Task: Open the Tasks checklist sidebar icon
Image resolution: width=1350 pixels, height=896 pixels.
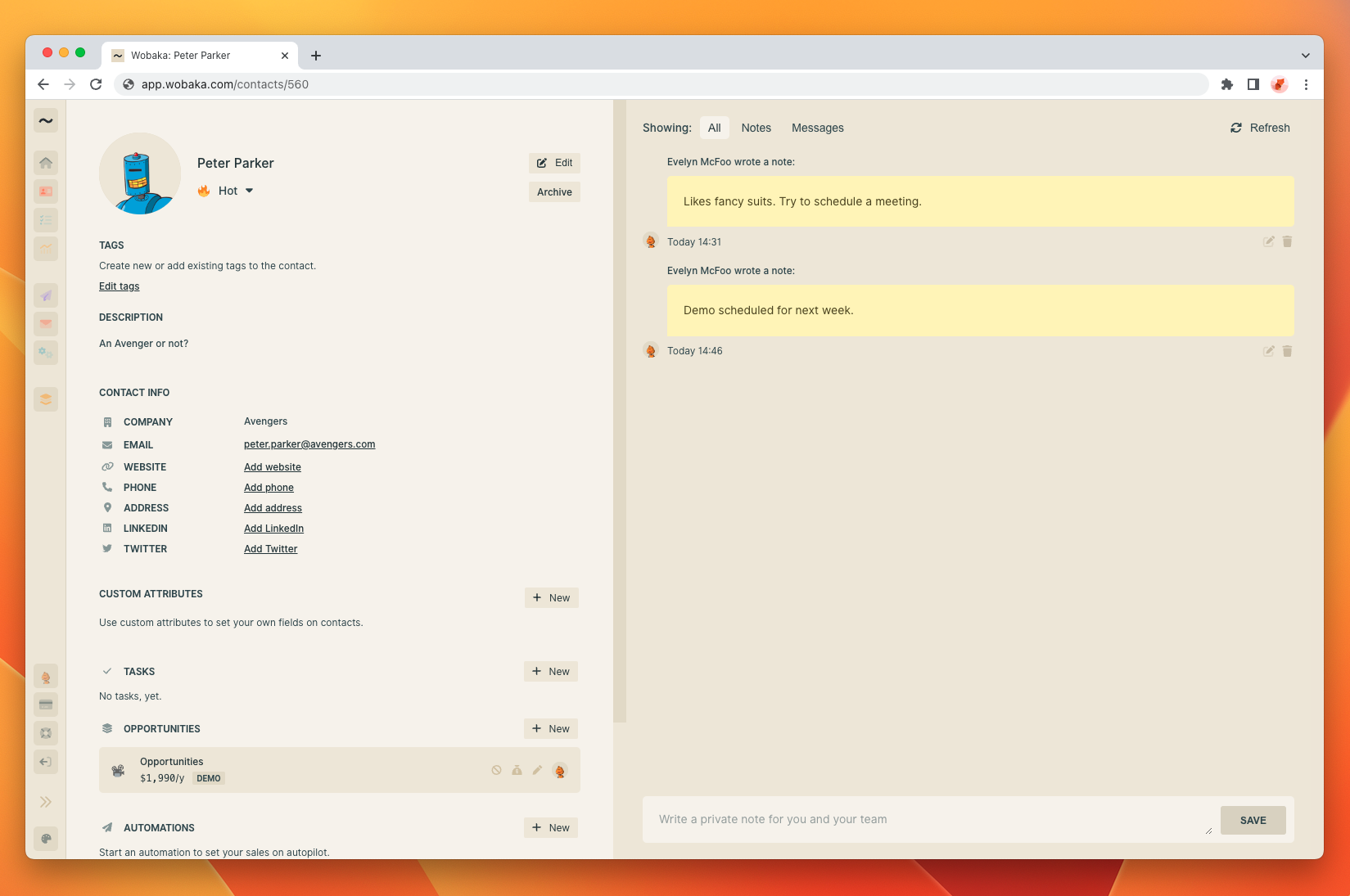Action: tap(46, 219)
